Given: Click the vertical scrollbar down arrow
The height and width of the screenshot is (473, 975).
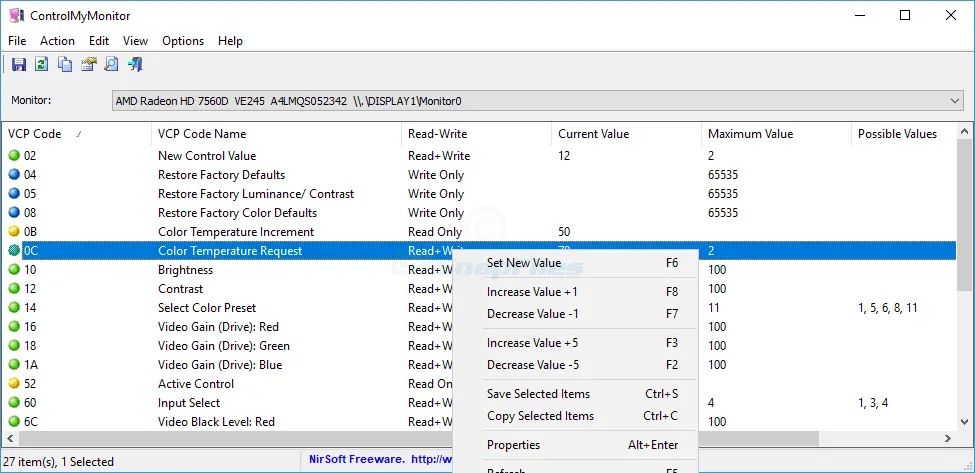Looking at the screenshot, I should click(965, 423).
